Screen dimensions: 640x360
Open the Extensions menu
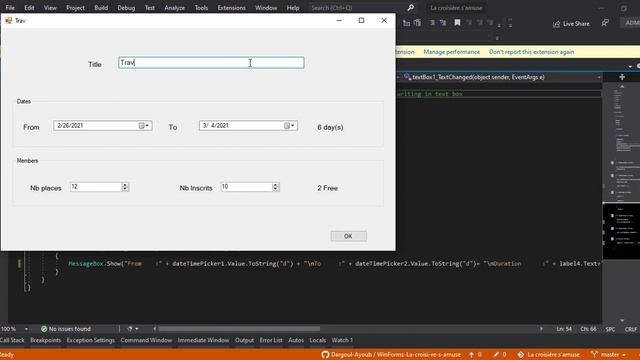(x=231, y=8)
